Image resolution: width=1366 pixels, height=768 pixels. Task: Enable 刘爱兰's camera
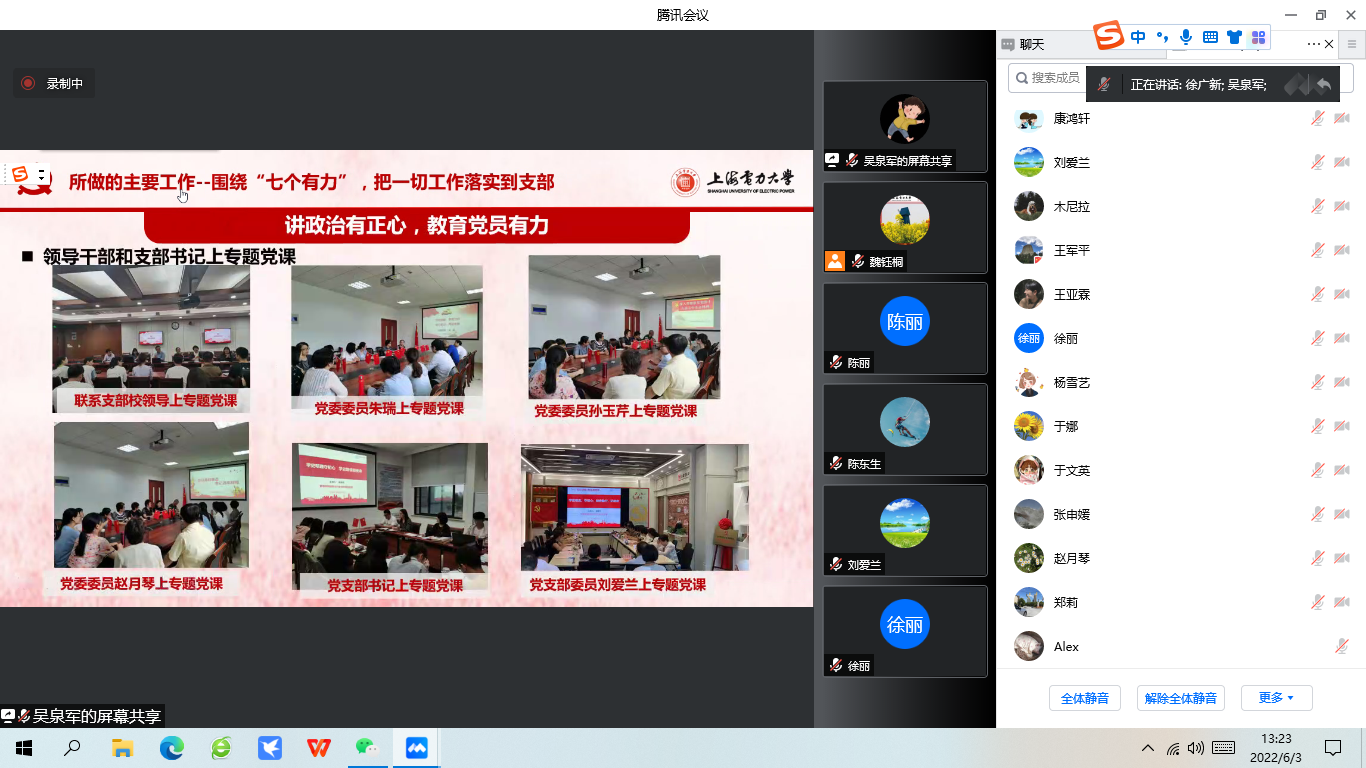click(1341, 162)
